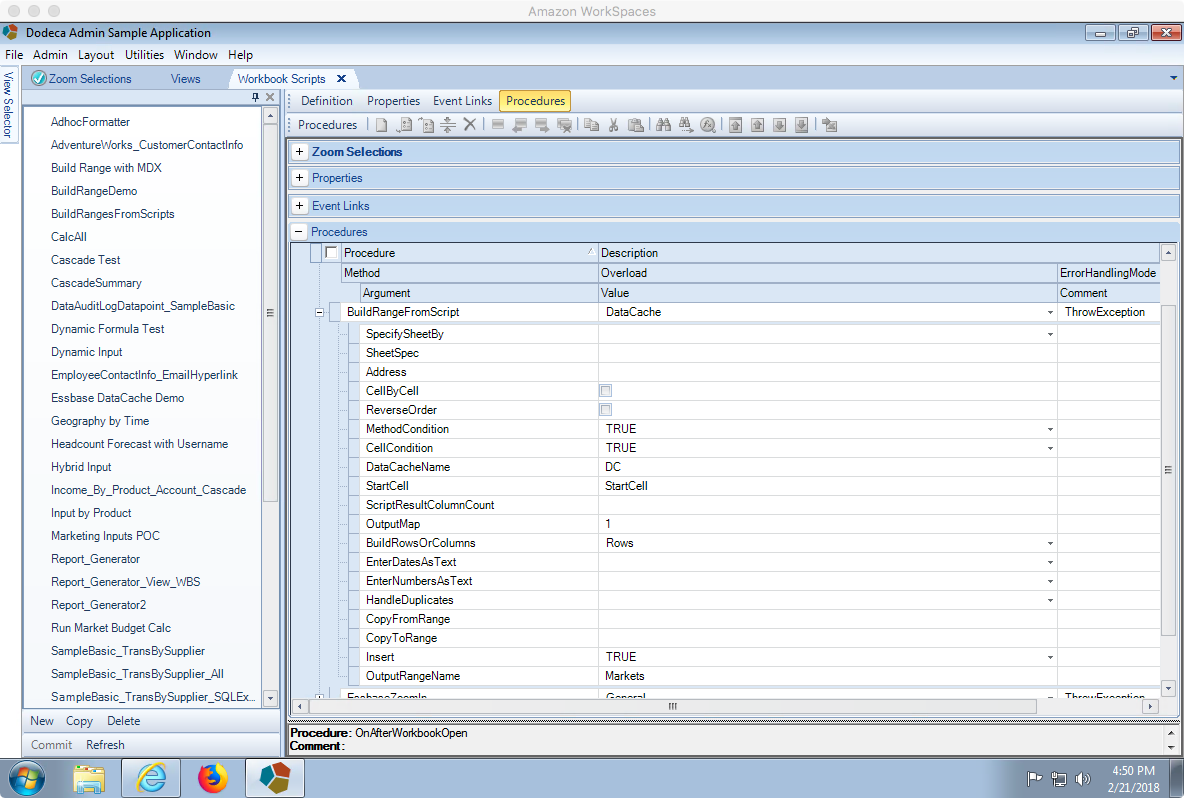Select Essbase DataCache Demo script

[117, 398]
